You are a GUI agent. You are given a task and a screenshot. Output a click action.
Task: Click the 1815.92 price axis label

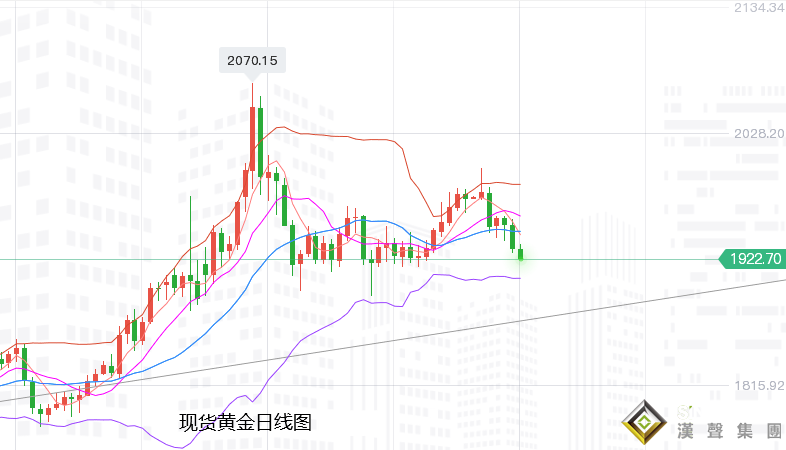coord(755,386)
